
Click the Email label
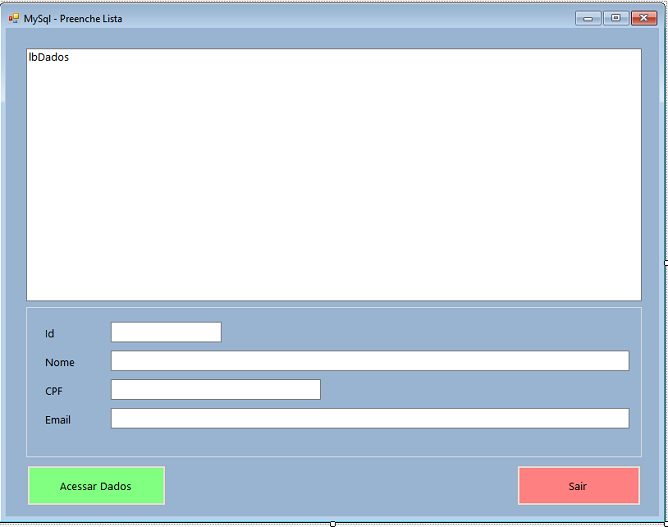58,420
